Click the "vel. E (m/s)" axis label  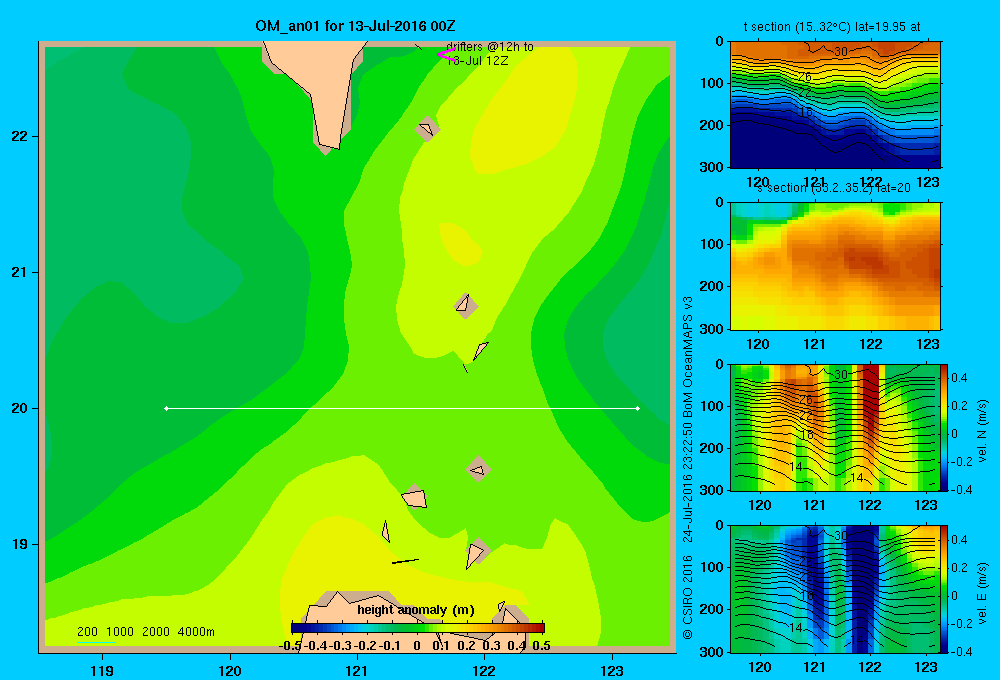[983, 593]
